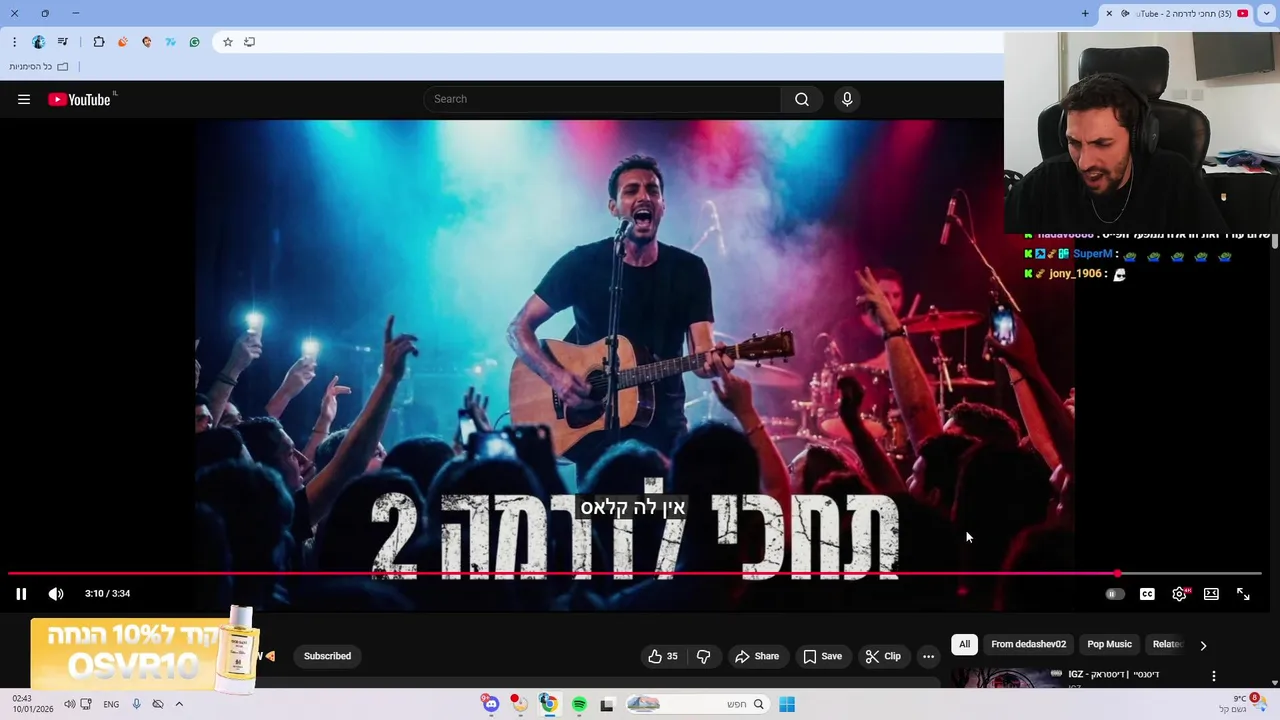Enter full screen mode

pos(1243,594)
